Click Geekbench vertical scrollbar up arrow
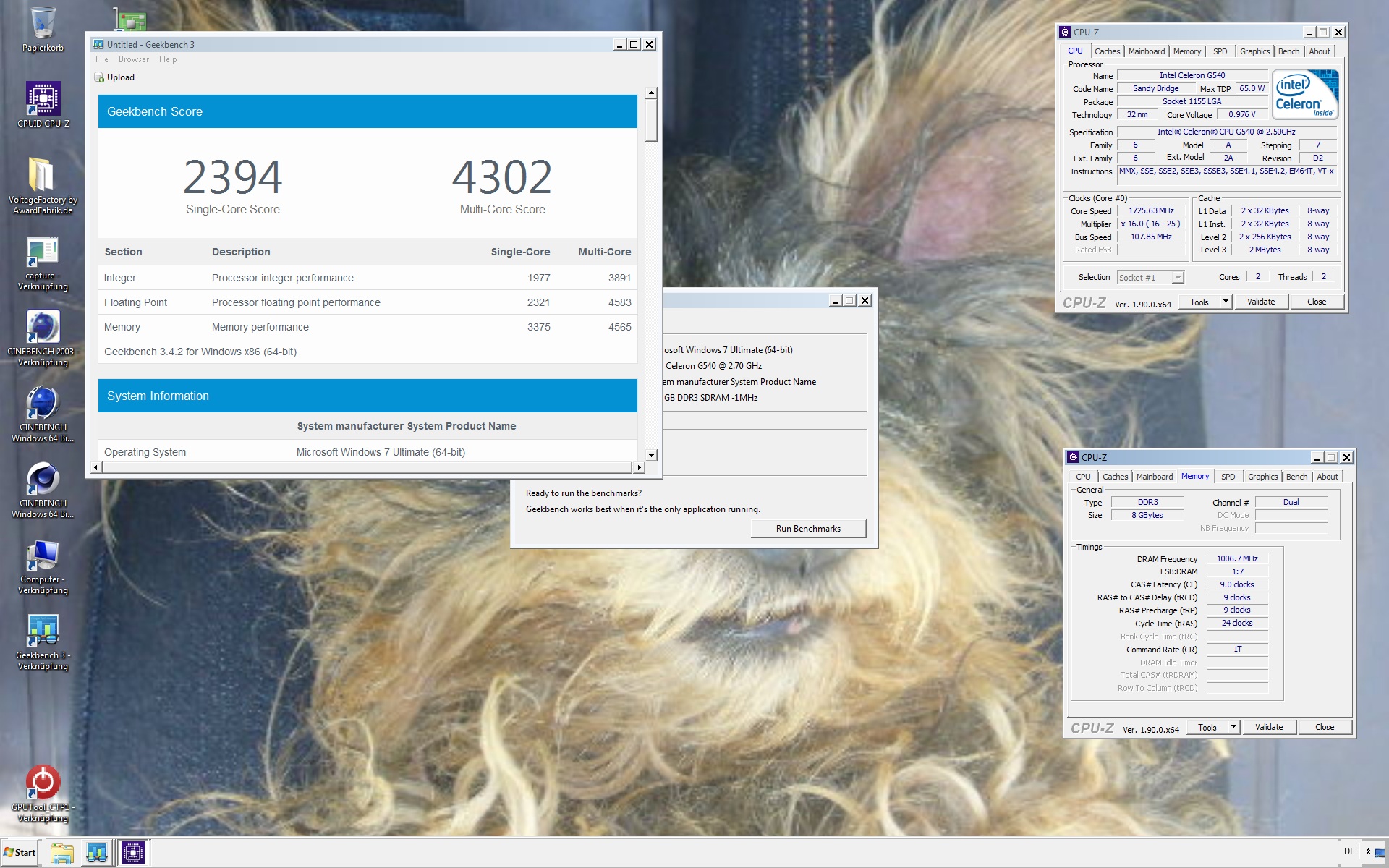This screenshot has height=868, width=1389. (651, 93)
